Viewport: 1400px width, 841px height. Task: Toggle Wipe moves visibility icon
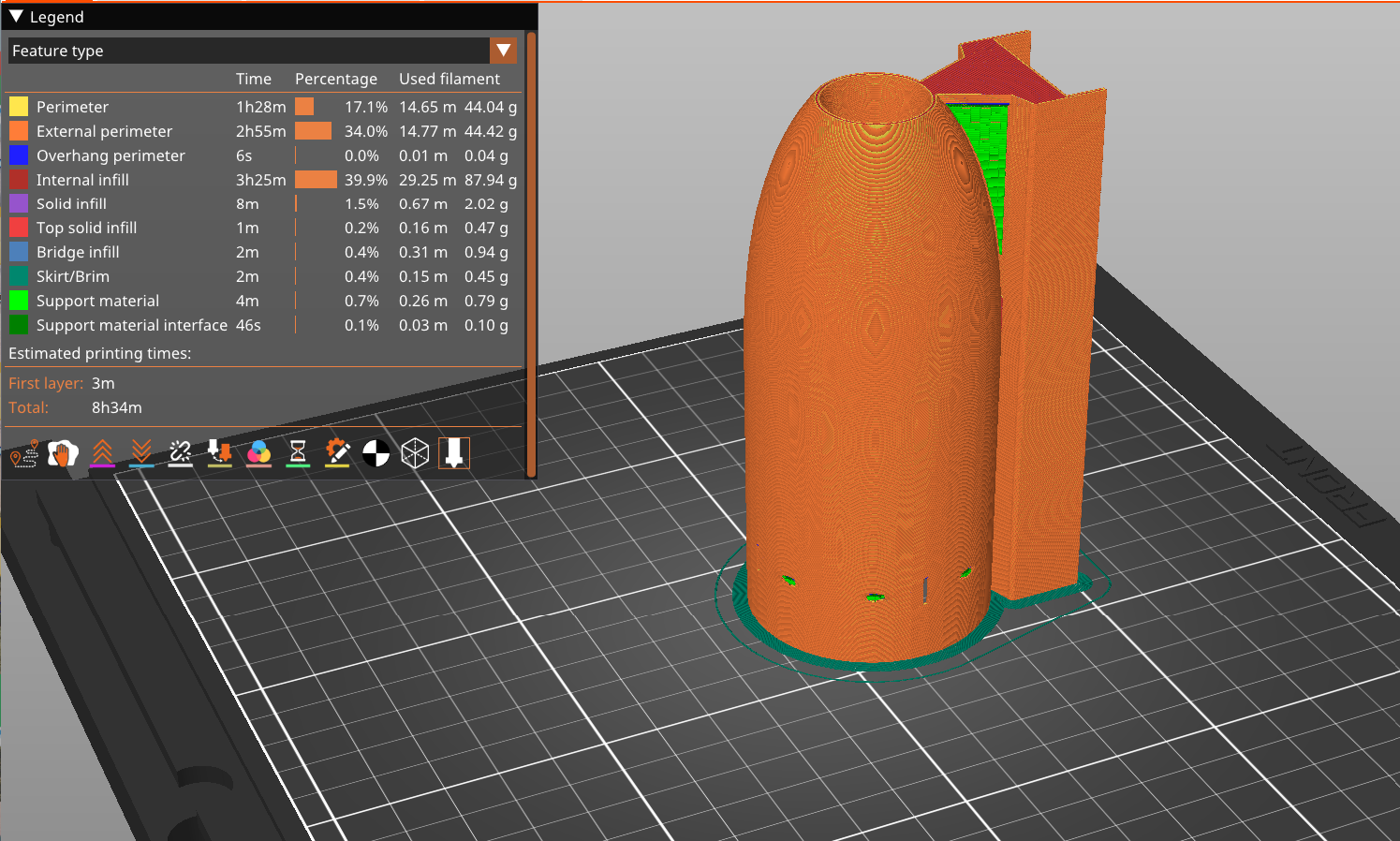[x=63, y=454]
